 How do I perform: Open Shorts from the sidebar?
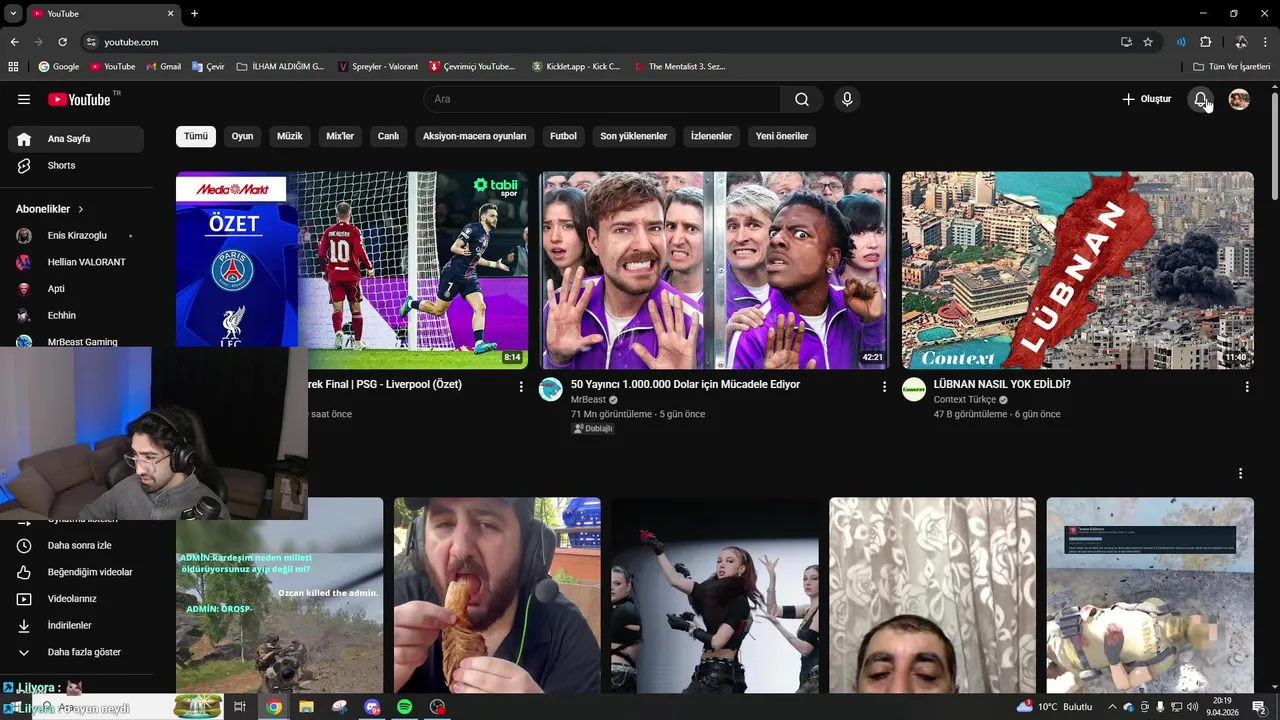[x=76, y=165]
